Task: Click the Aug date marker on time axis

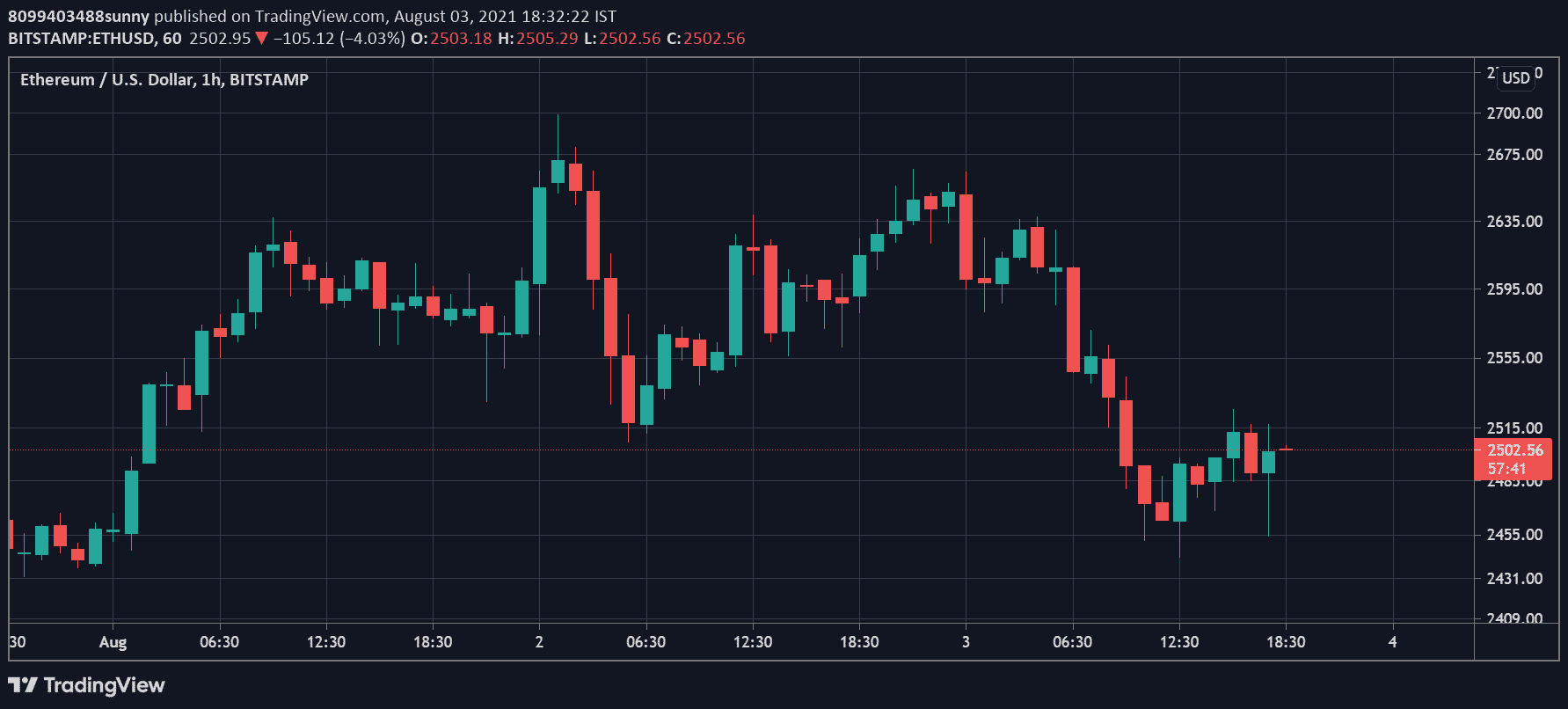Action: [113, 642]
